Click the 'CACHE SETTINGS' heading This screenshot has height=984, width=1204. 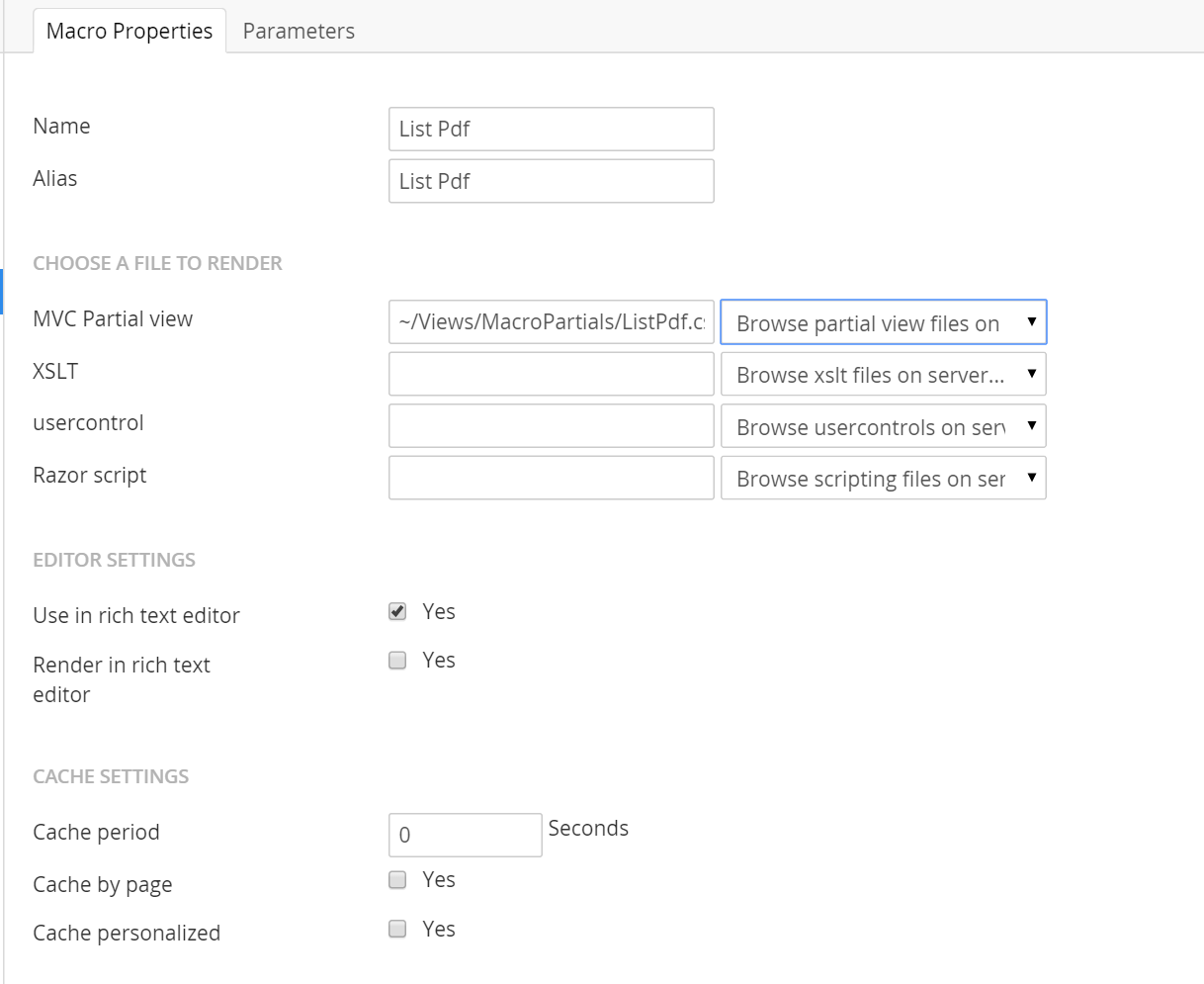pos(111,776)
